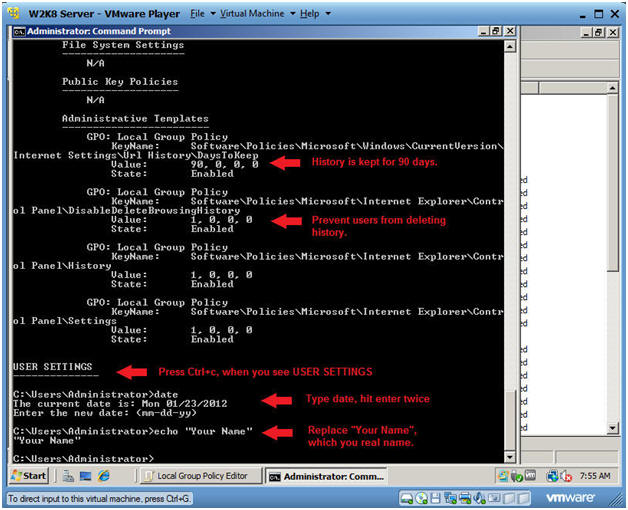Click the 'USER SETTINGS' heading
The height and width of the screenshot is (510, 628).
tap(53, 367)
